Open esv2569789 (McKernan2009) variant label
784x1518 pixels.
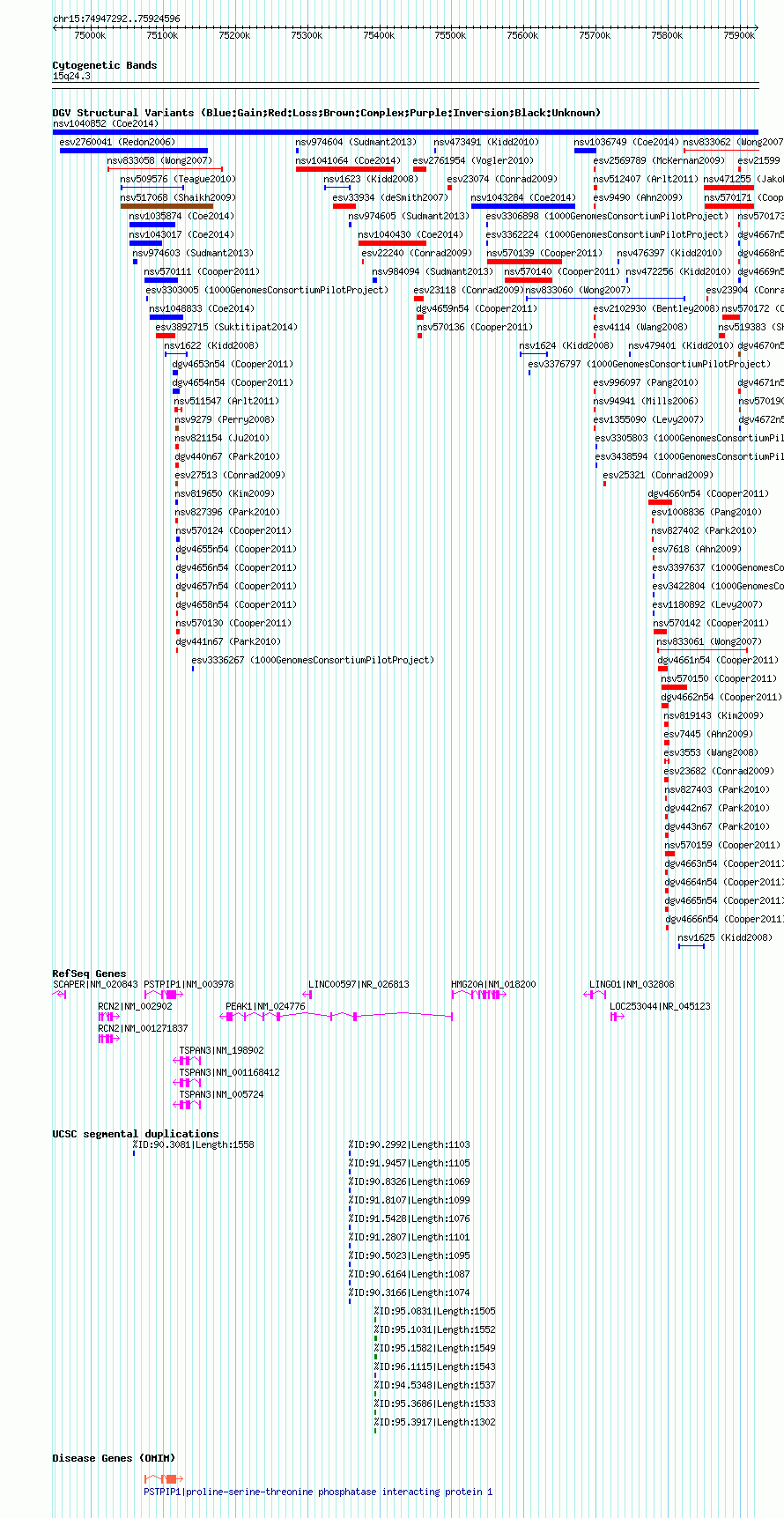pyautogui.click(x=659, y=160)
